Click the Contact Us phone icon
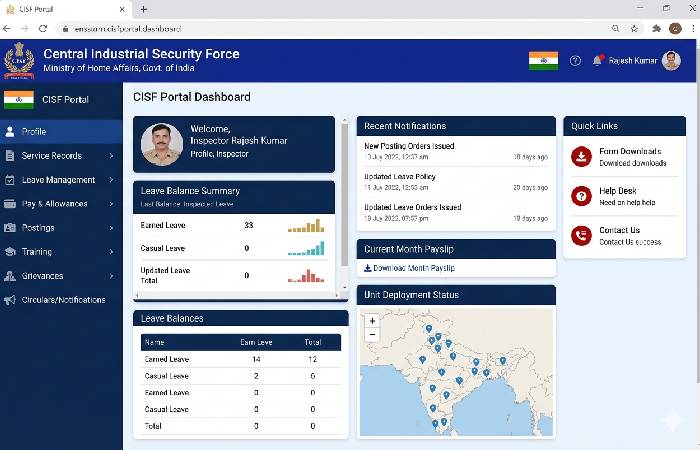 click(x=581, y=235)
